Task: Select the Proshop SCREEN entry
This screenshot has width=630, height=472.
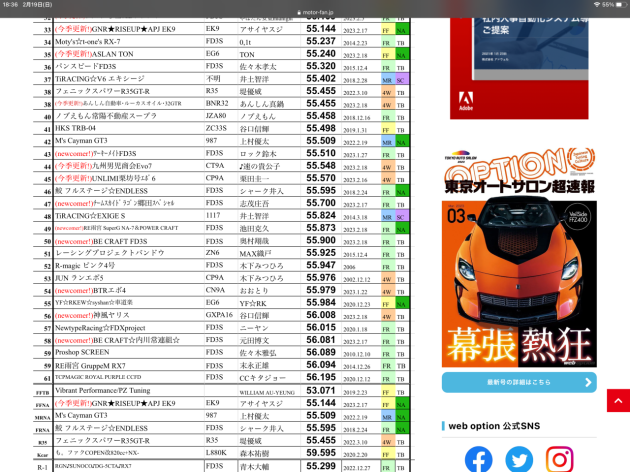Action: (x=82, y=352)
